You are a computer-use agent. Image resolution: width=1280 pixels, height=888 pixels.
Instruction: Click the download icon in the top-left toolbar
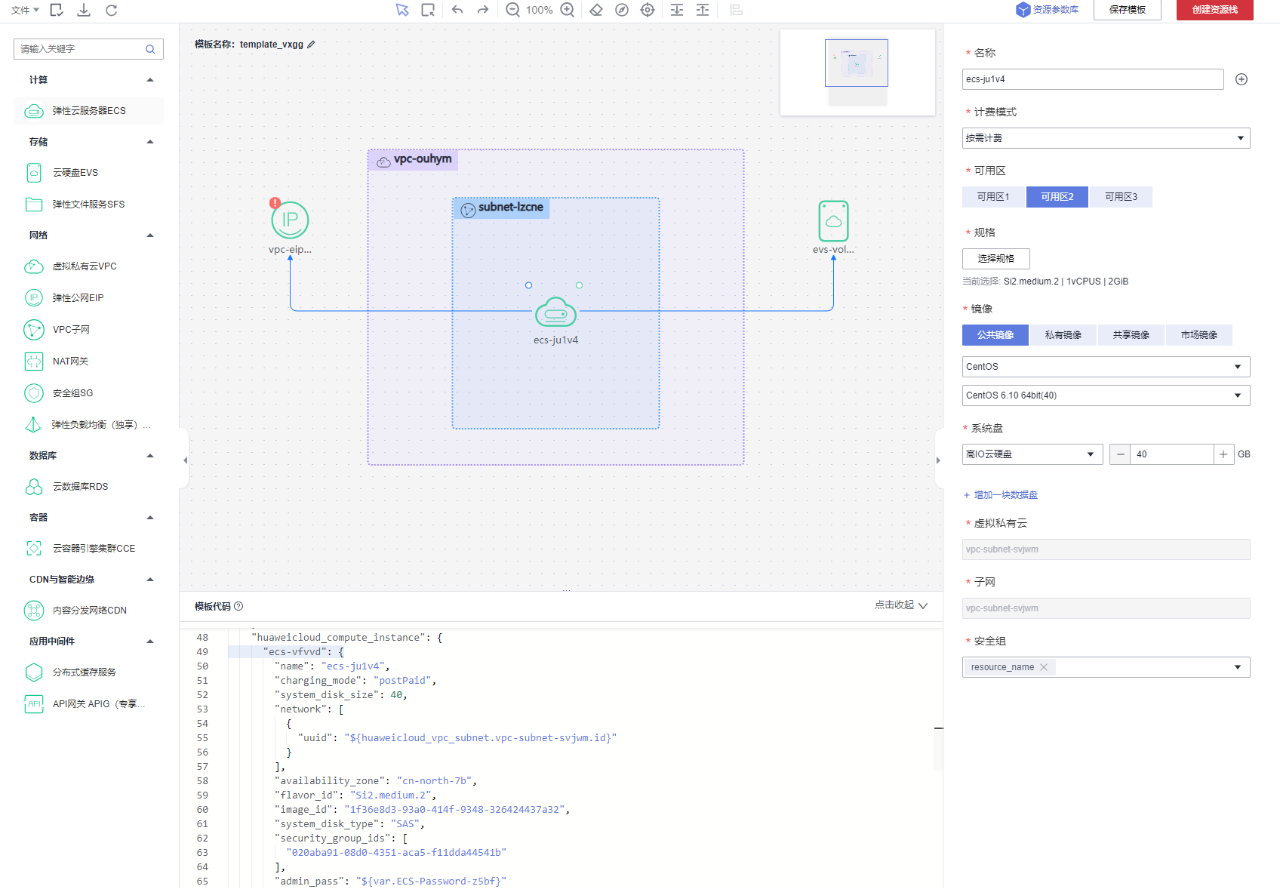tap(84, 10)
